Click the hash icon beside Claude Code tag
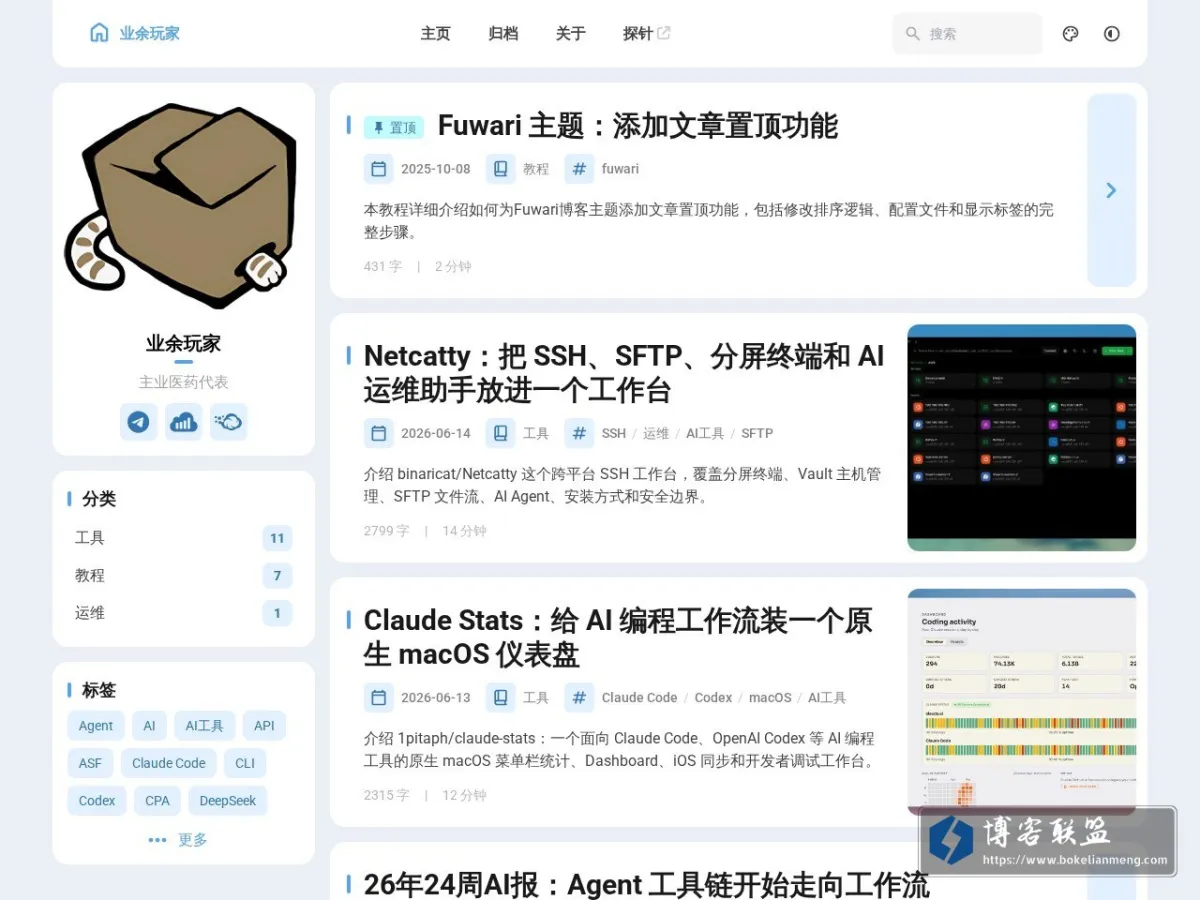Viewport: 1200px width, 900px height. coord(579,697)
